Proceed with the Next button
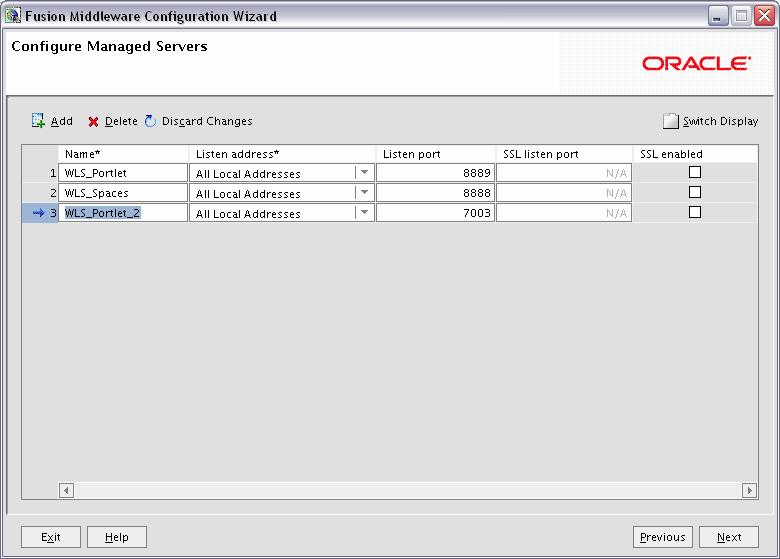 click(x=729, y=537)
